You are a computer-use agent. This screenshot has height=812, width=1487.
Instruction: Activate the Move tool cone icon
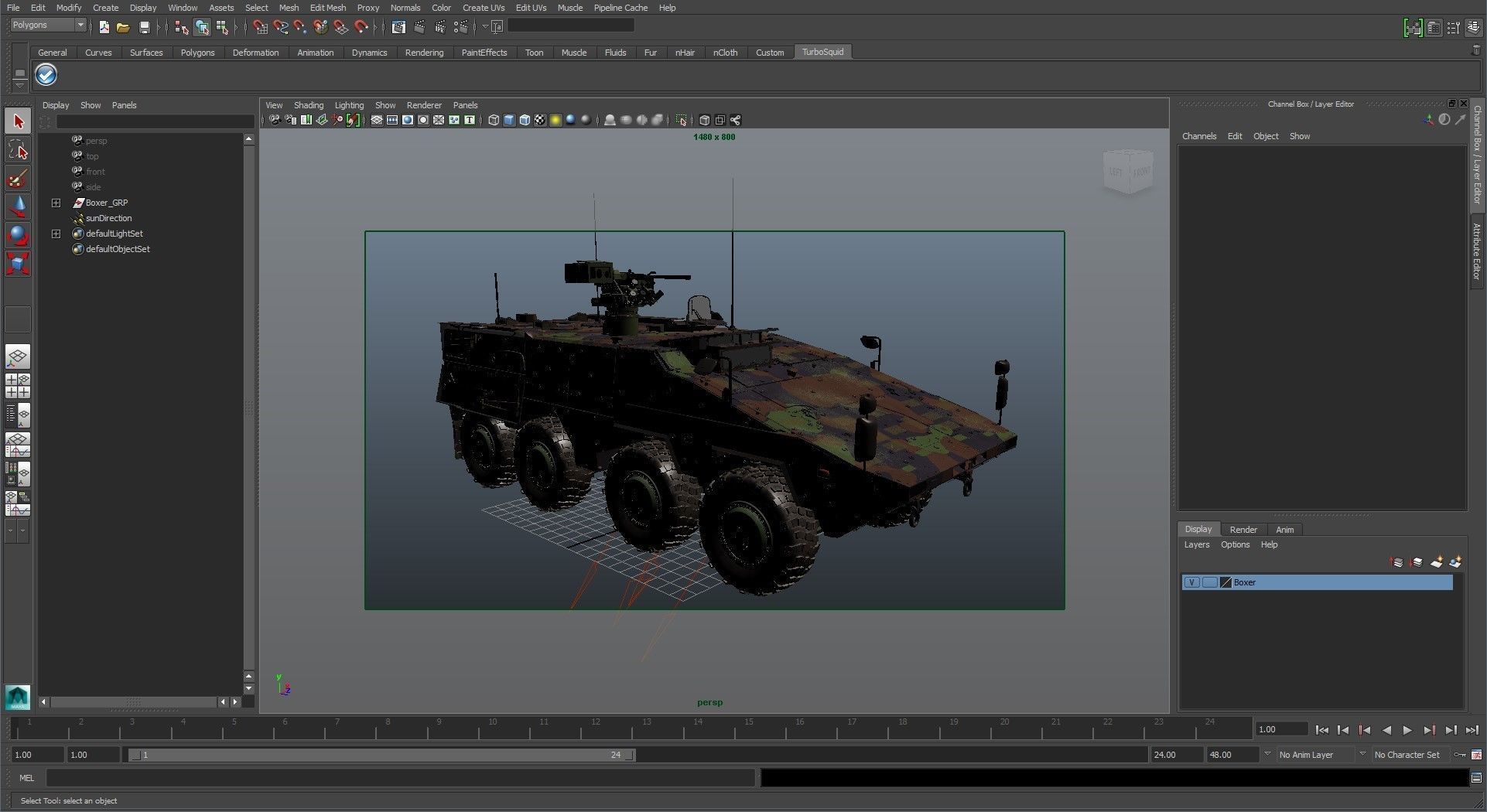pos(18,206)
